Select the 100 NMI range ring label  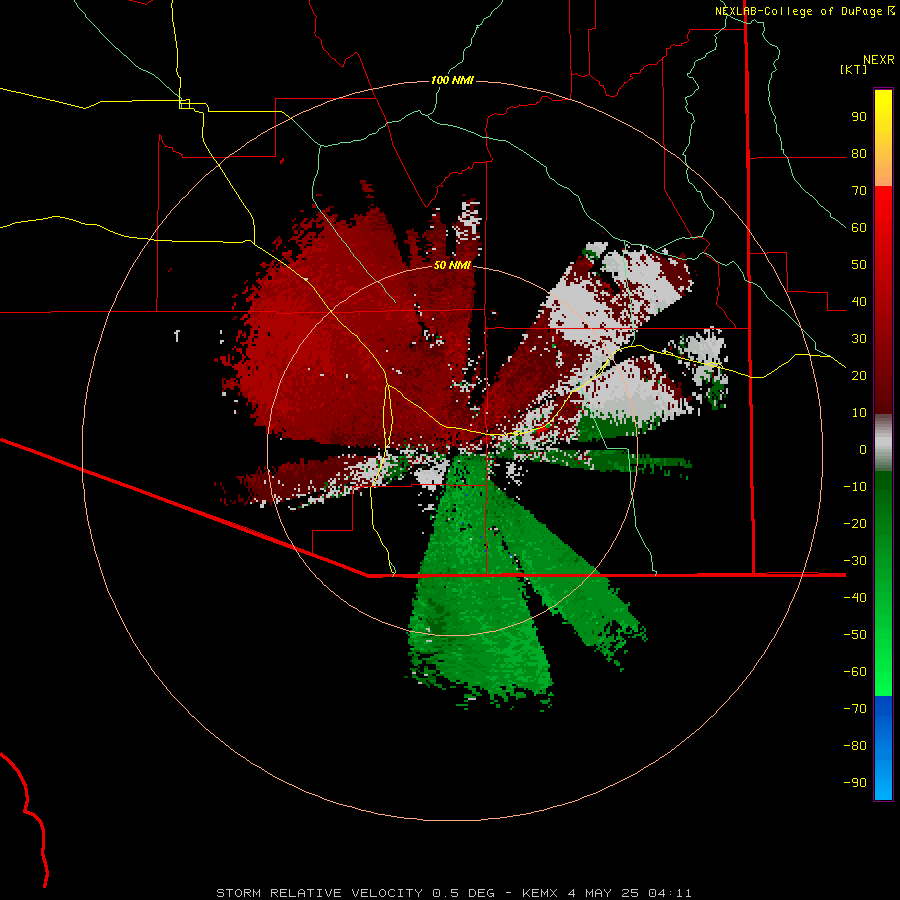452,80
